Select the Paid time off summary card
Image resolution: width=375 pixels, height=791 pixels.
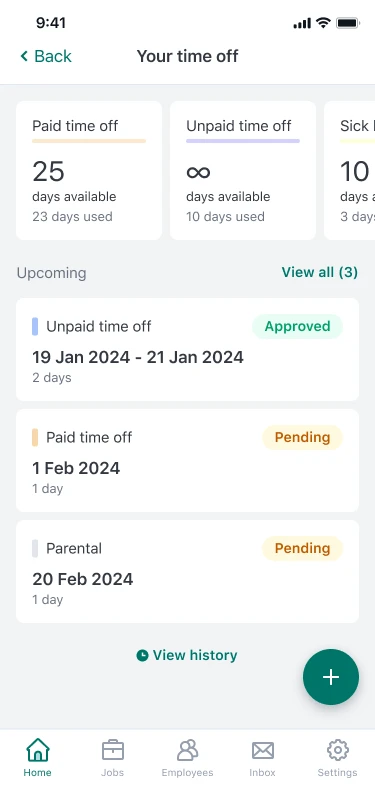89,171
